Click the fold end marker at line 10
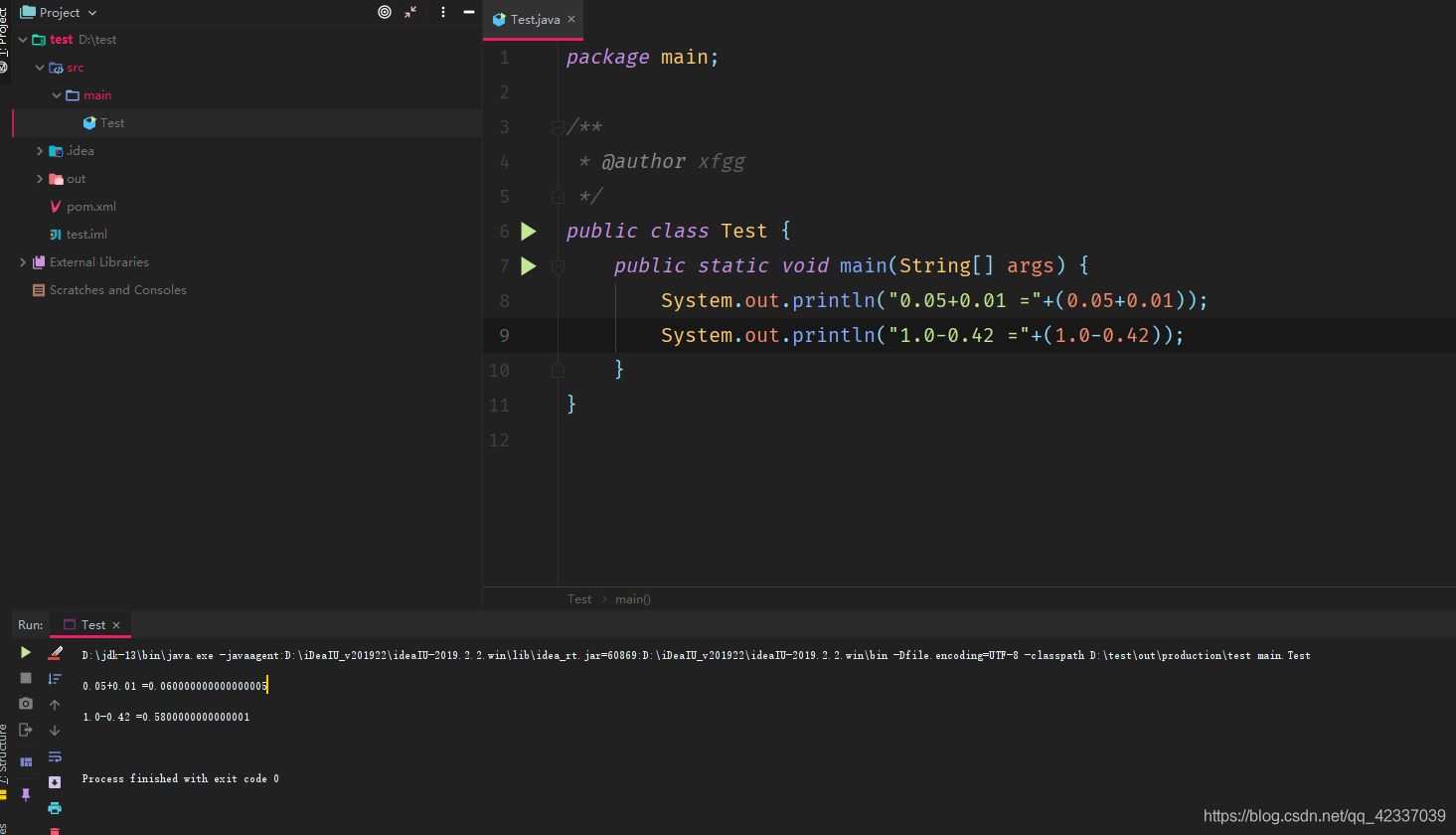Image resolution: width=1456 pixels, height=835 pixels. tap(558, 371)
